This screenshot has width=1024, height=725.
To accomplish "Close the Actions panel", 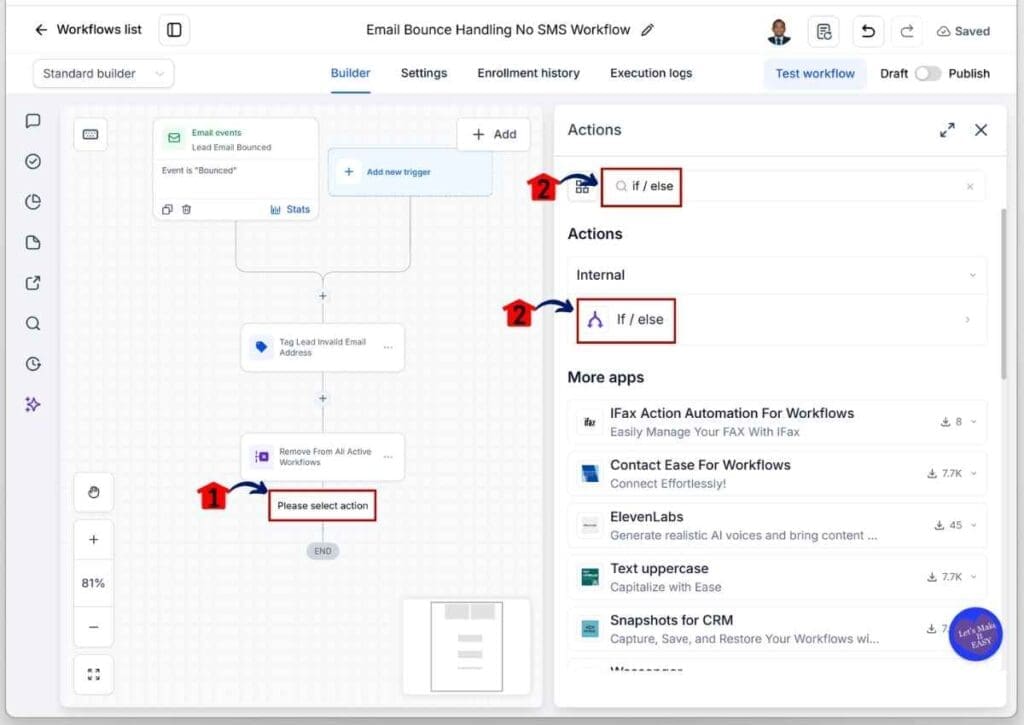I will pyautogui.click(x=981, y=130).
